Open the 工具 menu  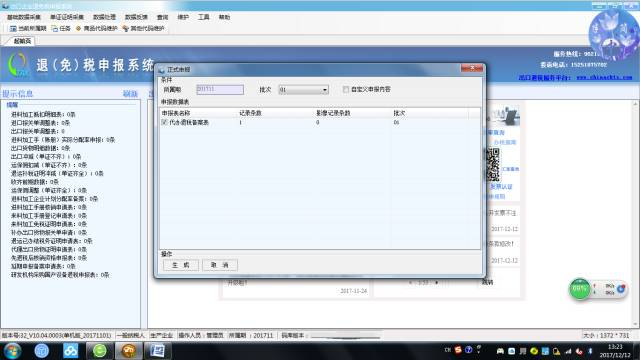pyautogui.click(x=204, y=17)
